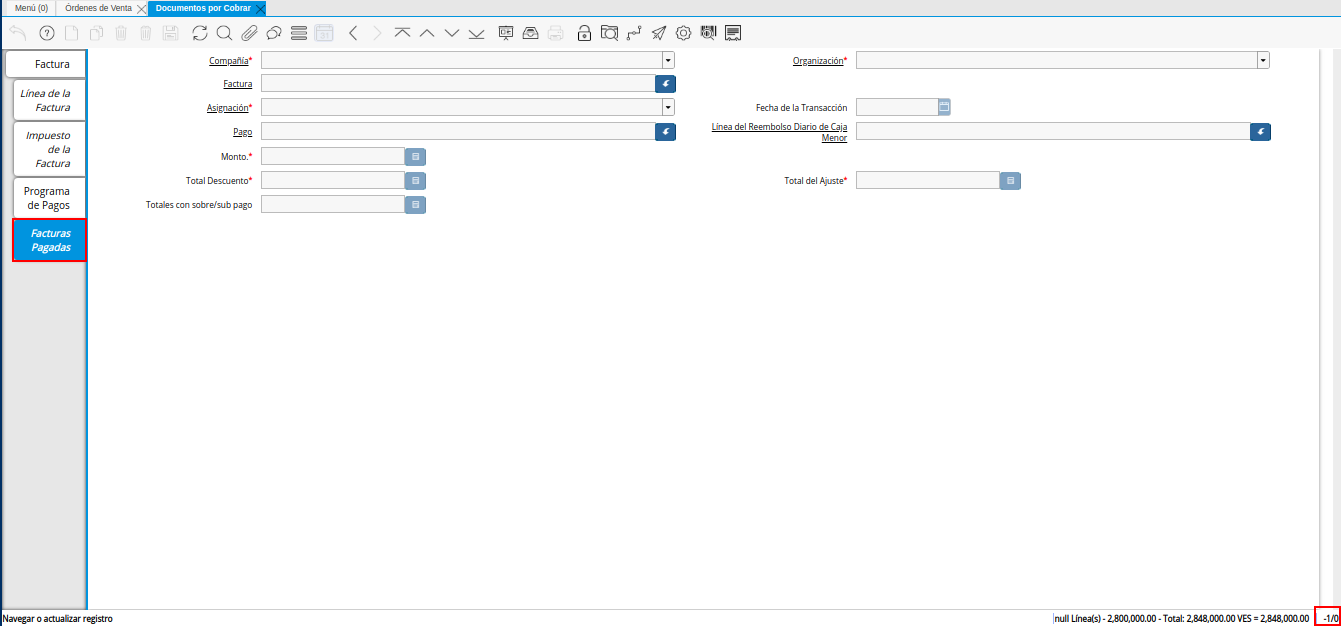Click the Organización field label link
The image size is (1341, 626).
pyautogui.click(x=818, y=61)
